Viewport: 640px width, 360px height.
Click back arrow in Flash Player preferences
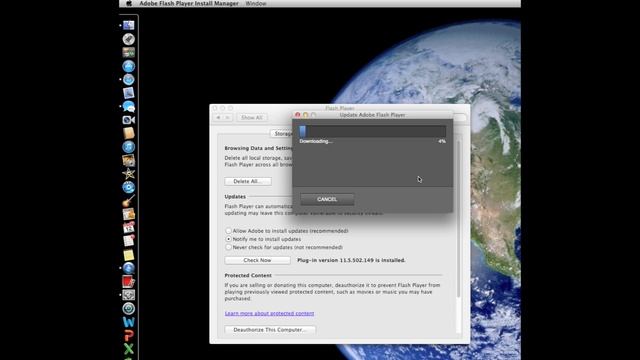[218, 118]
